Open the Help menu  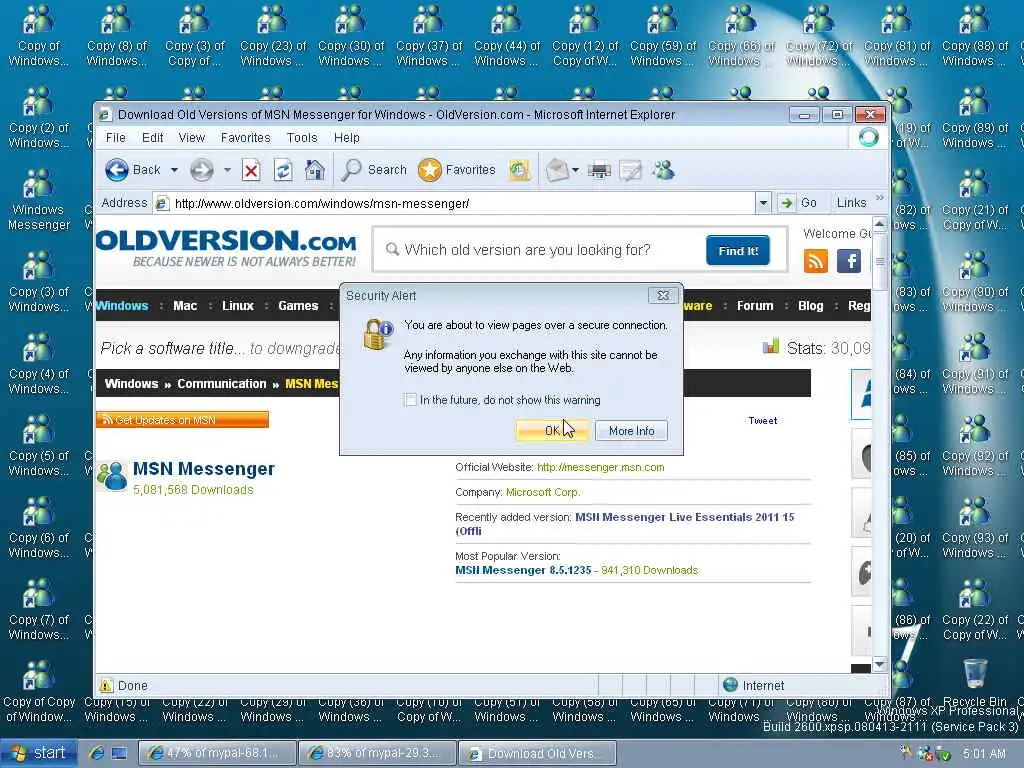click(347, 138)
